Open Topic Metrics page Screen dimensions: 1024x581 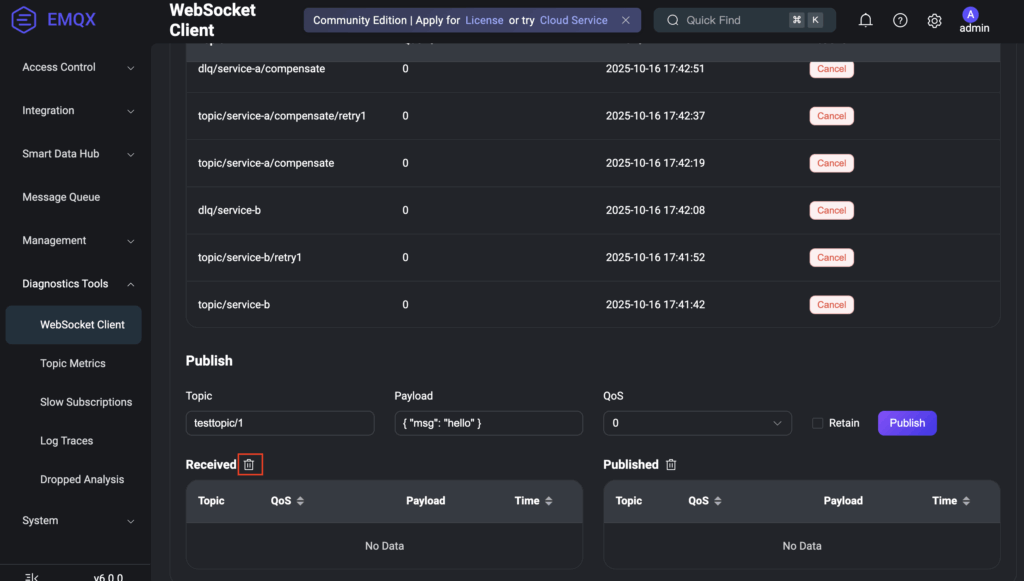point(73,364)
